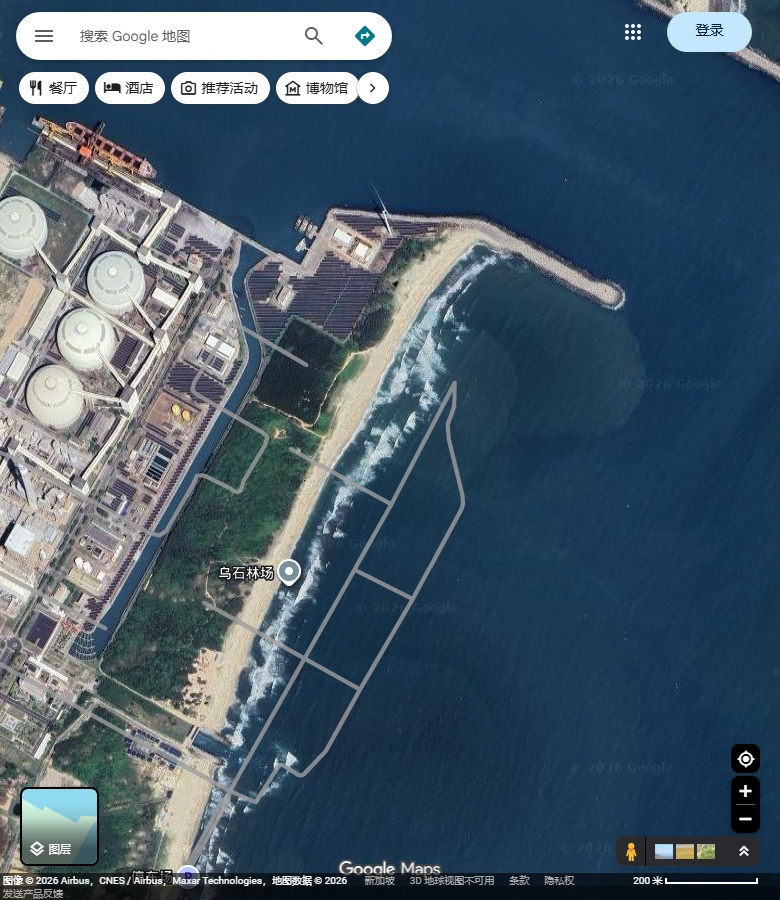The width and height of the screenshot is (780, 900).
Task: Select the 博物馆 museums chip
Action: 317,88
